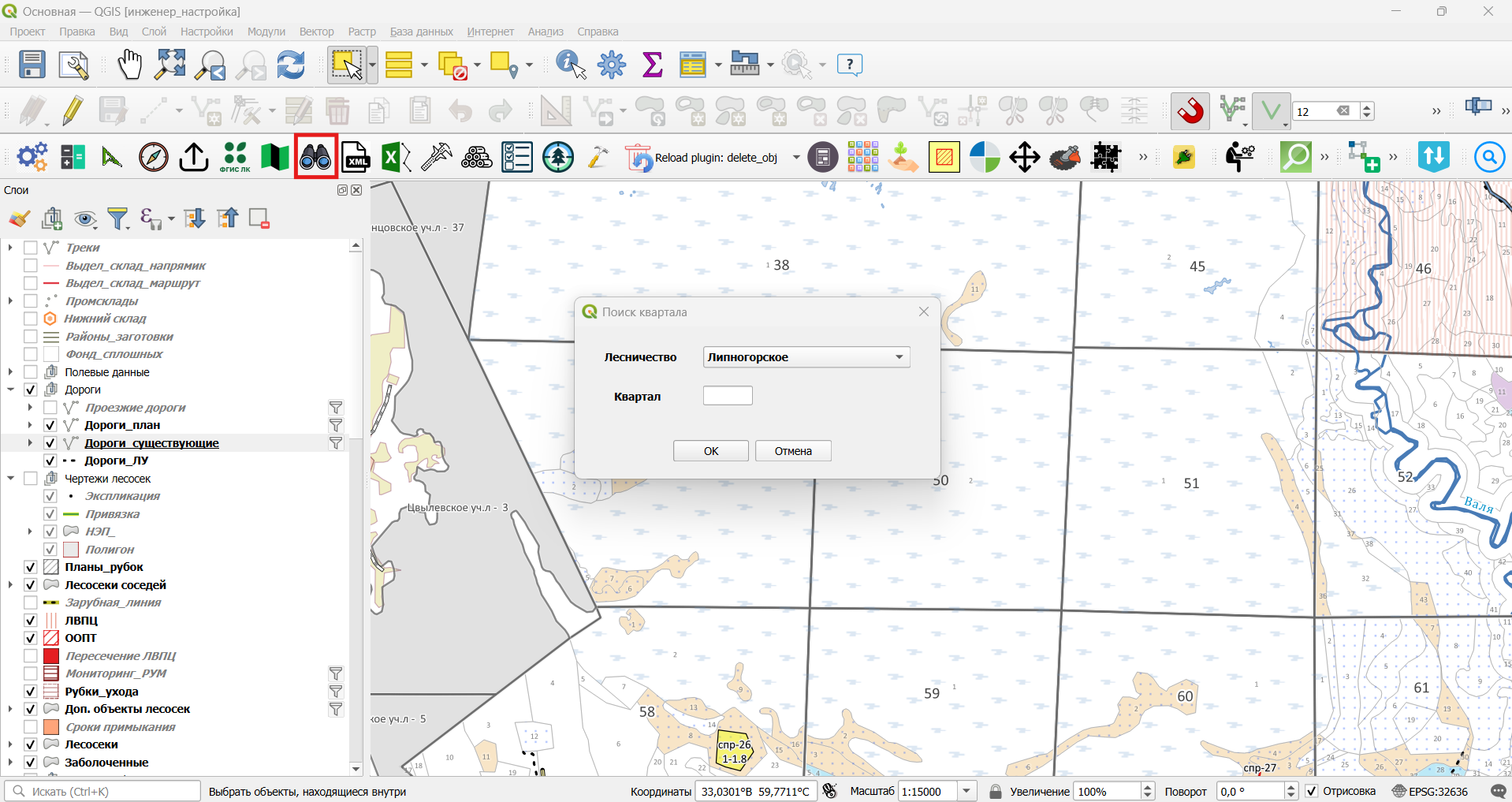Image resolution: width=1512 pixels, height=802 pixels.
Task: Toggle the Планы_рубок layer visibility
Action: point(31,567)
